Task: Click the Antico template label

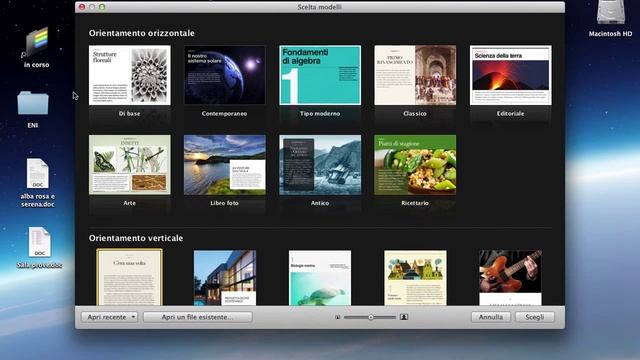Action: 320,203
